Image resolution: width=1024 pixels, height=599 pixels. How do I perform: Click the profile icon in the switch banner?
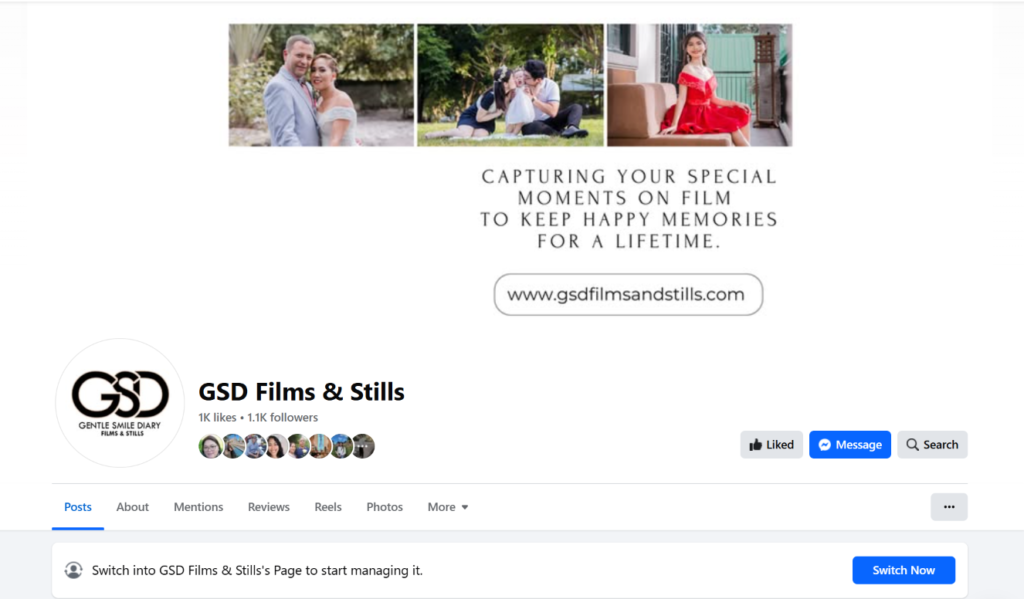[x=74, y=570]
